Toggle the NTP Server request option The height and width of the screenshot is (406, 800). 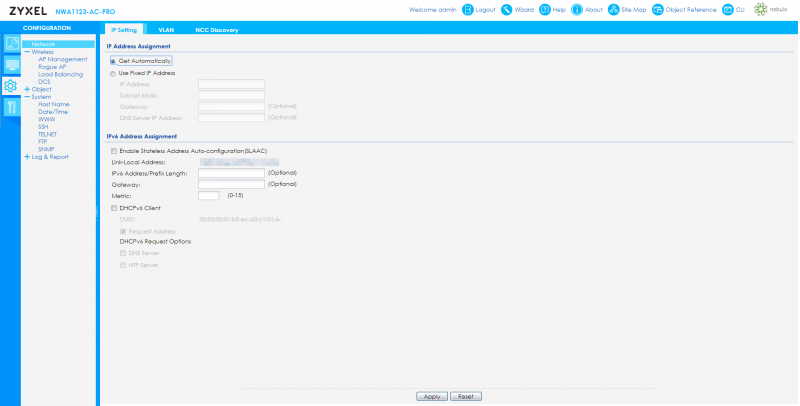coord(123,265)
